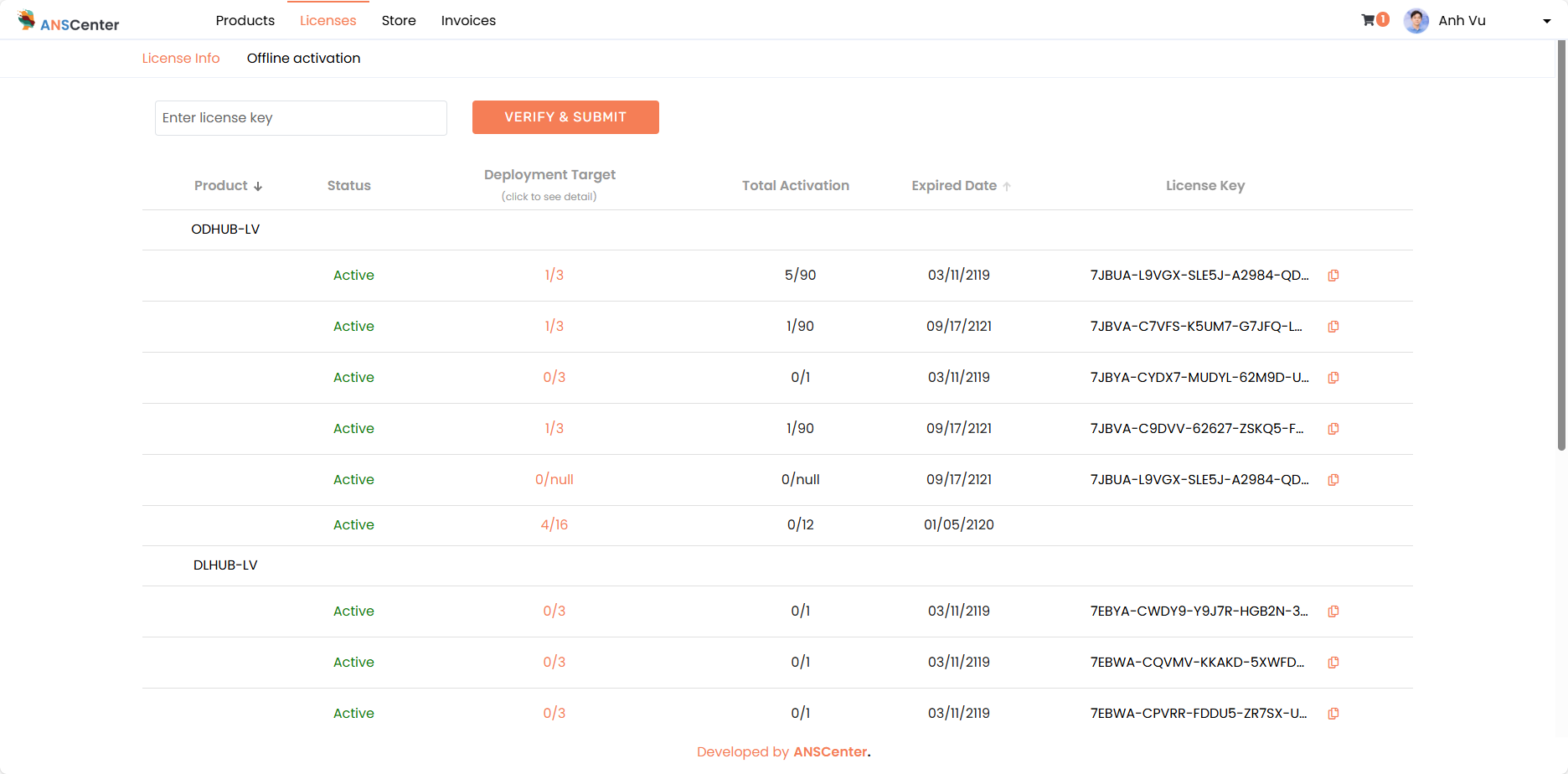Open the Products menu
The image size is (1568, 774).
(245, 20)
